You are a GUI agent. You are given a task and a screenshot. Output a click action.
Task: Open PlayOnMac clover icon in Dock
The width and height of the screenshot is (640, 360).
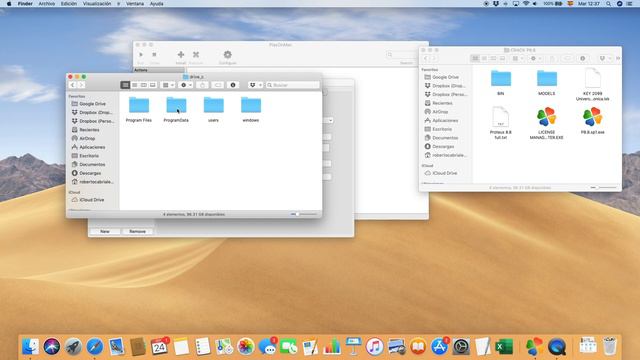534,347
